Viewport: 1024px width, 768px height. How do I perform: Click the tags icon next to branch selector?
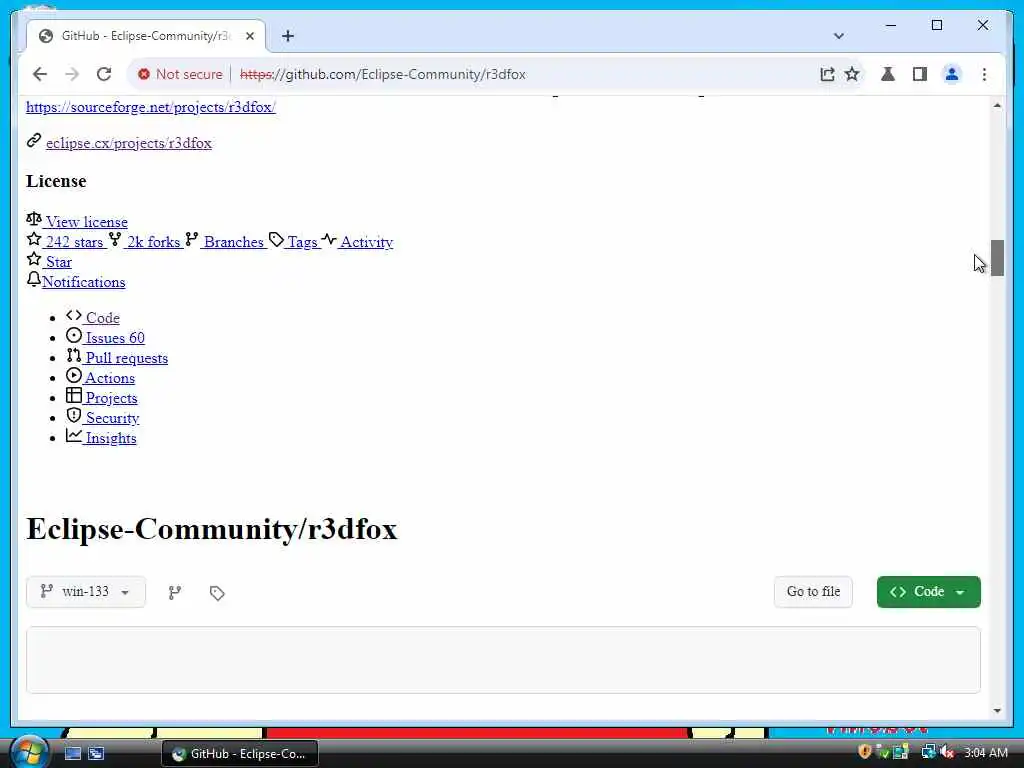(217, 593)
